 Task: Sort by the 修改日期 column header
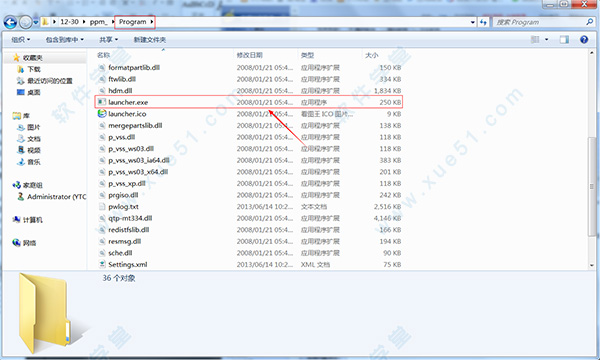249,55
